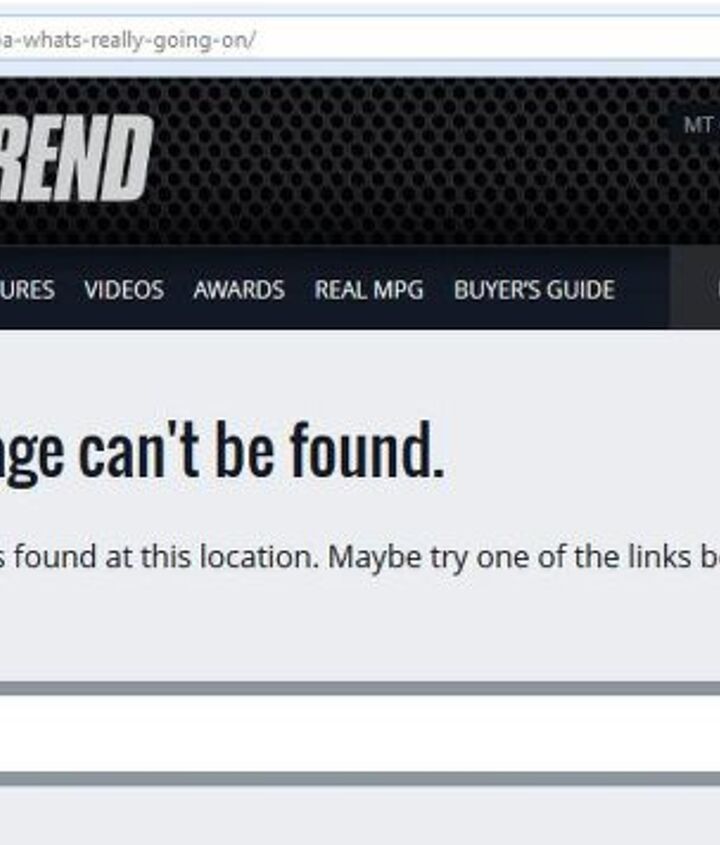This screenshot has width=720, height=845.
Task: Open the VIDEOS navigation item
Action: (x=124, y=290)
